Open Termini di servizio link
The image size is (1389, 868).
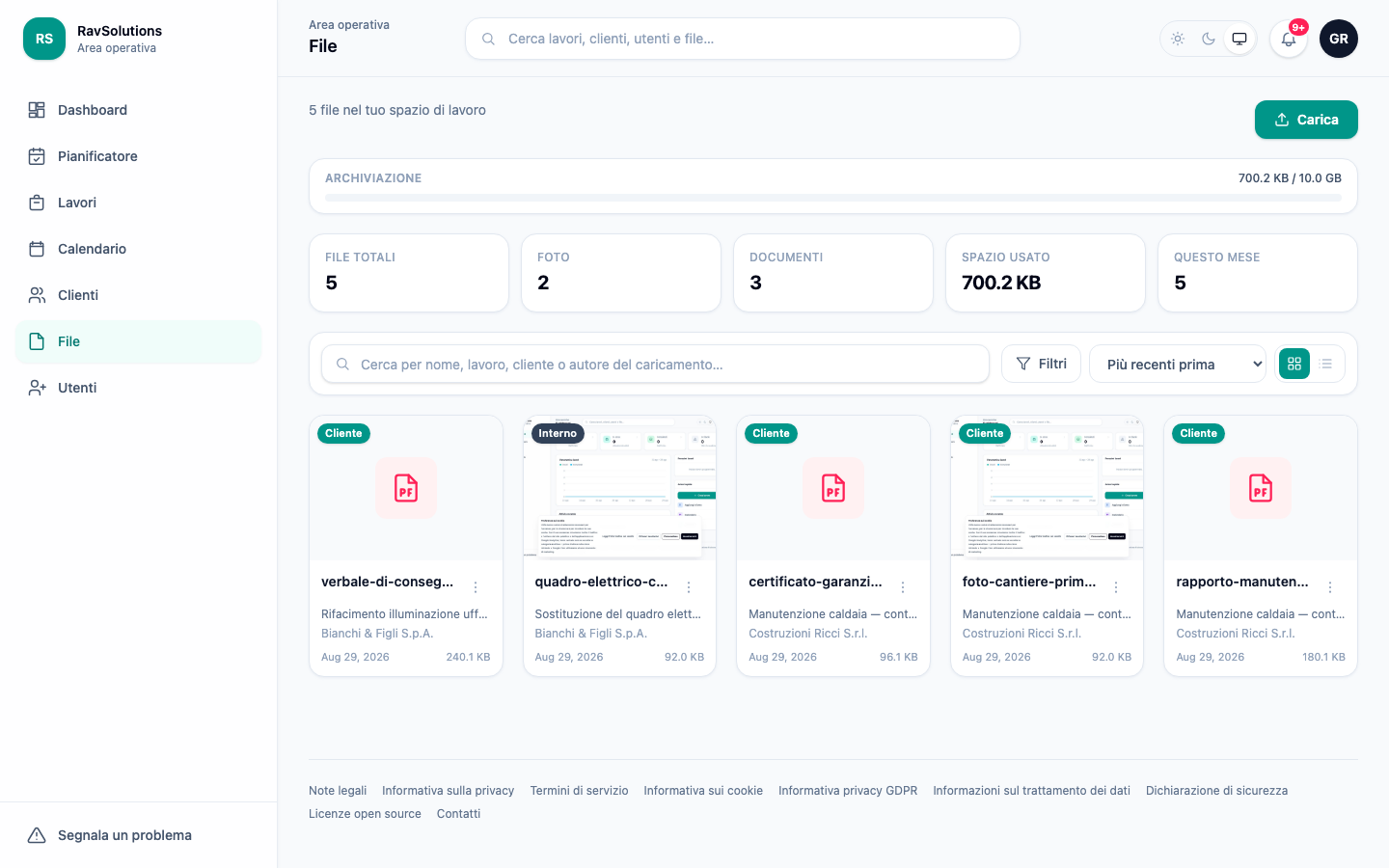tap(579, 791)
